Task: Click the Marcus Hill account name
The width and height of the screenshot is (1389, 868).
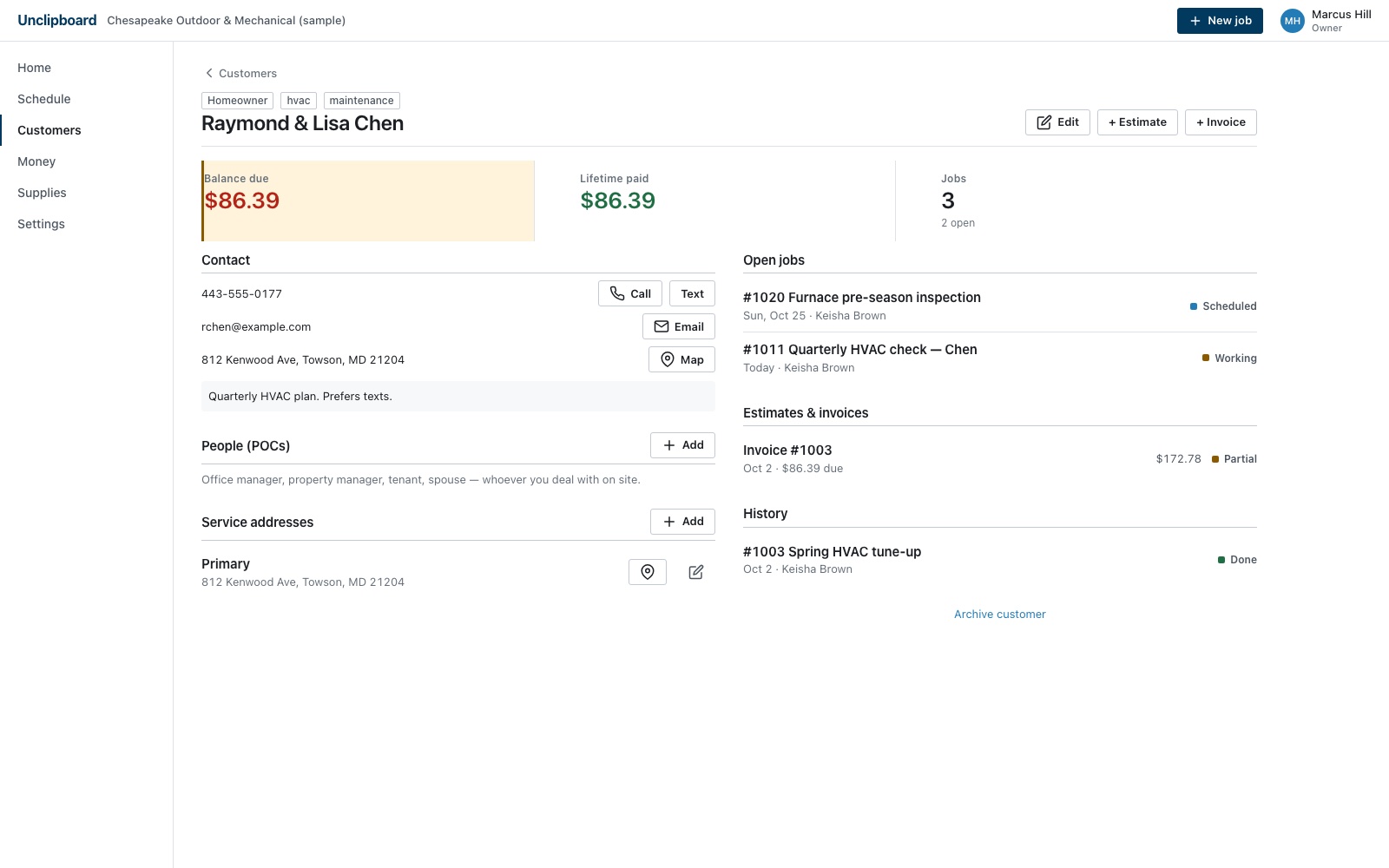Action: (x=1341, y=15)
